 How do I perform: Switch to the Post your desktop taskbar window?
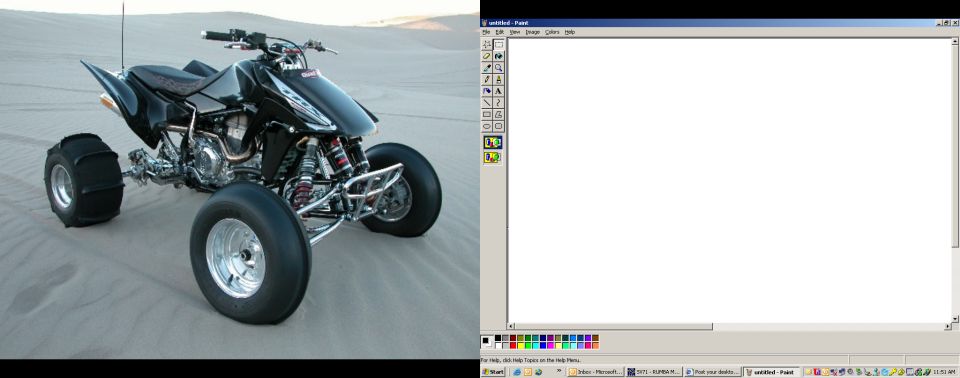pyautogui.click(x=713, y=372)
